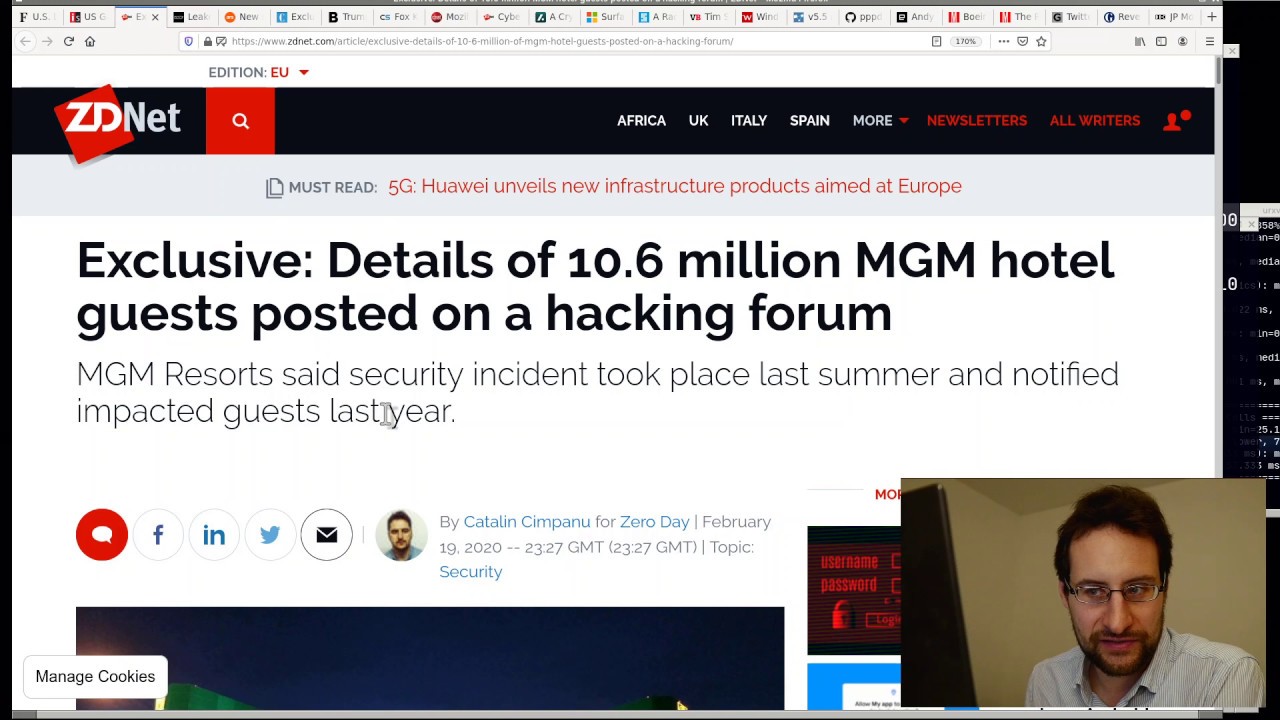
Task: Click the must-read document icon
Action: [274, 187]
